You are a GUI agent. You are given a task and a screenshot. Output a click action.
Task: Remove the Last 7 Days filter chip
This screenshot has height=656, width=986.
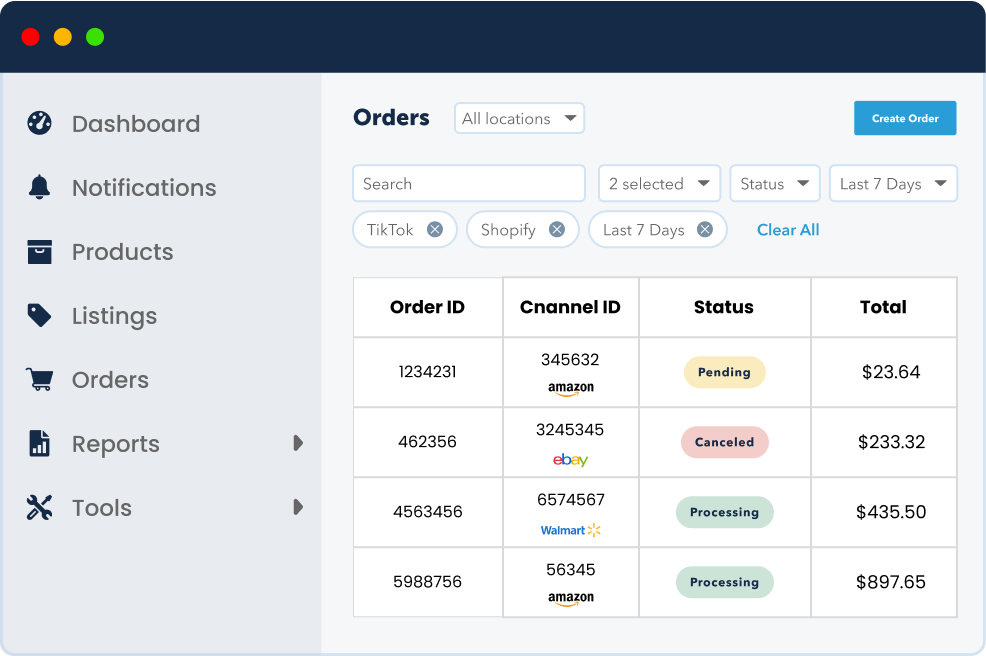[705, 230]
